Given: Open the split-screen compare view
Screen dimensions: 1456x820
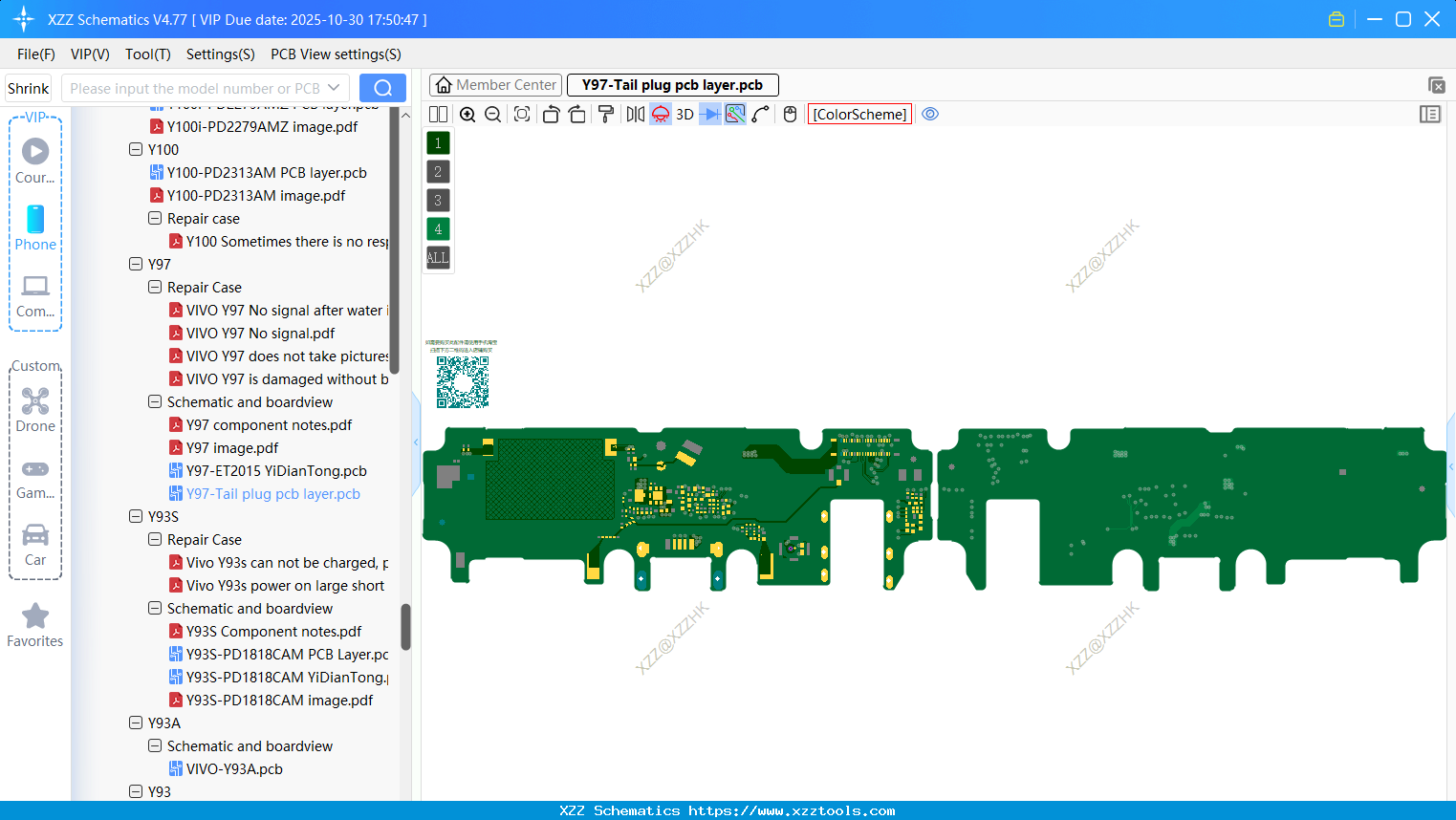Looking at the screenshot, I should click(x=437, y=114).
